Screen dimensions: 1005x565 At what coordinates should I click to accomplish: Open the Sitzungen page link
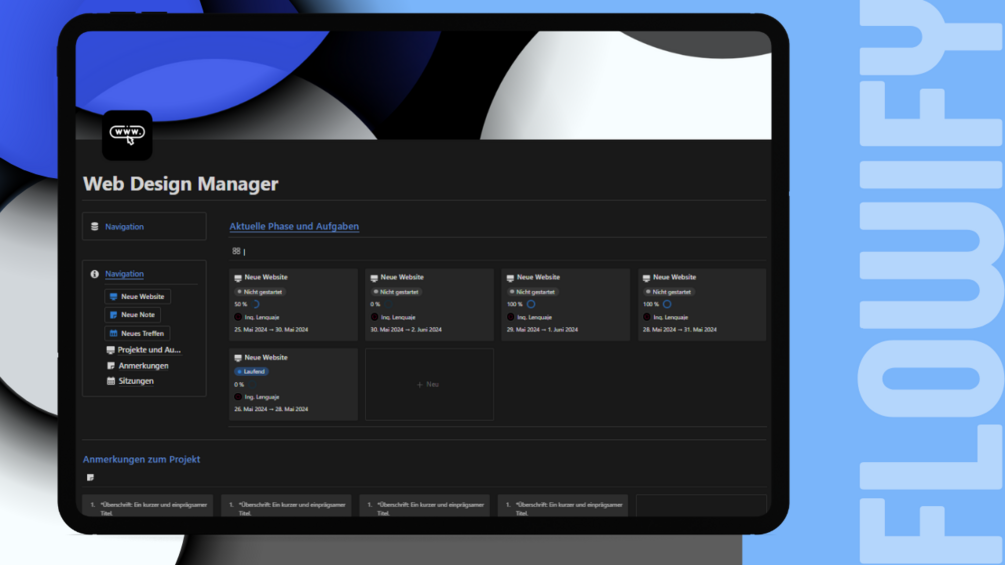[136, 381]
